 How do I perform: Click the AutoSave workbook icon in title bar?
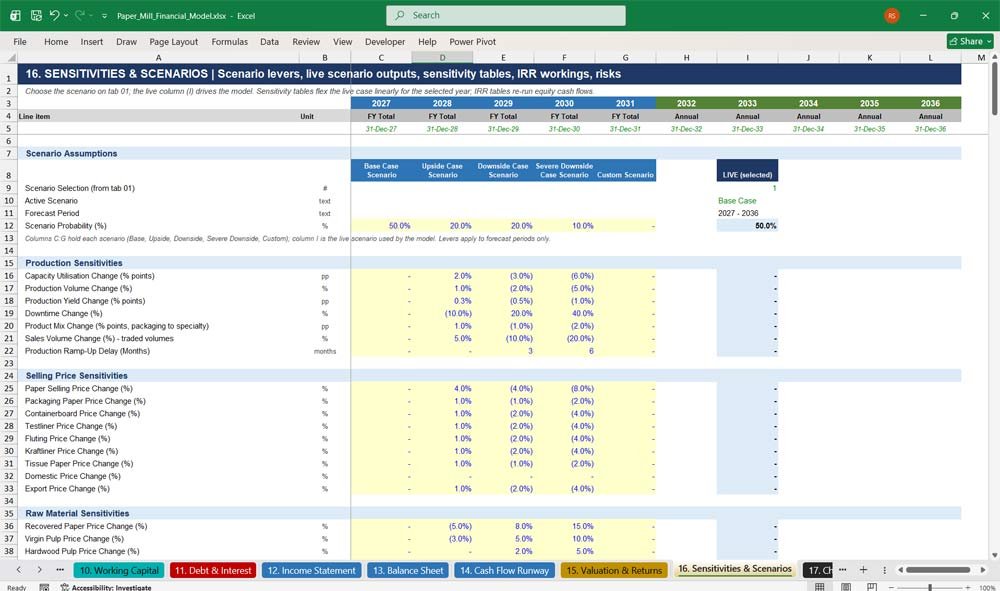15,15
